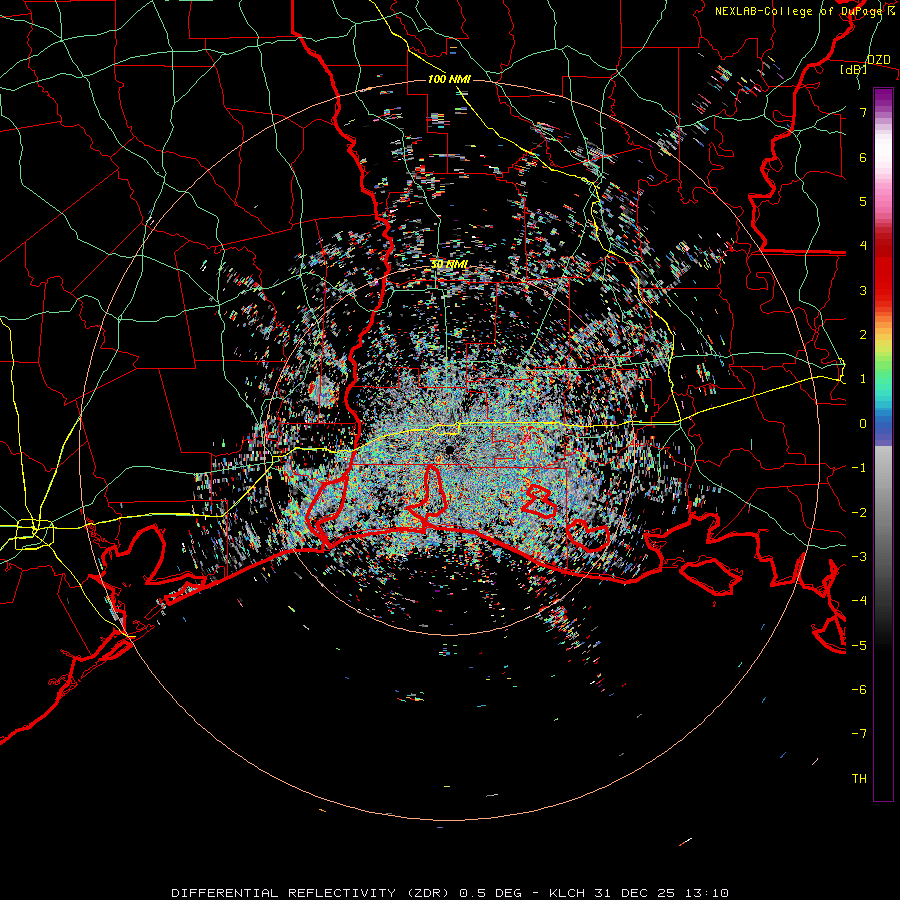The width and height of the screenshot is (900, 900).
Task: Click the 100 NMI range ring label
Action: [x=449, y=79]
